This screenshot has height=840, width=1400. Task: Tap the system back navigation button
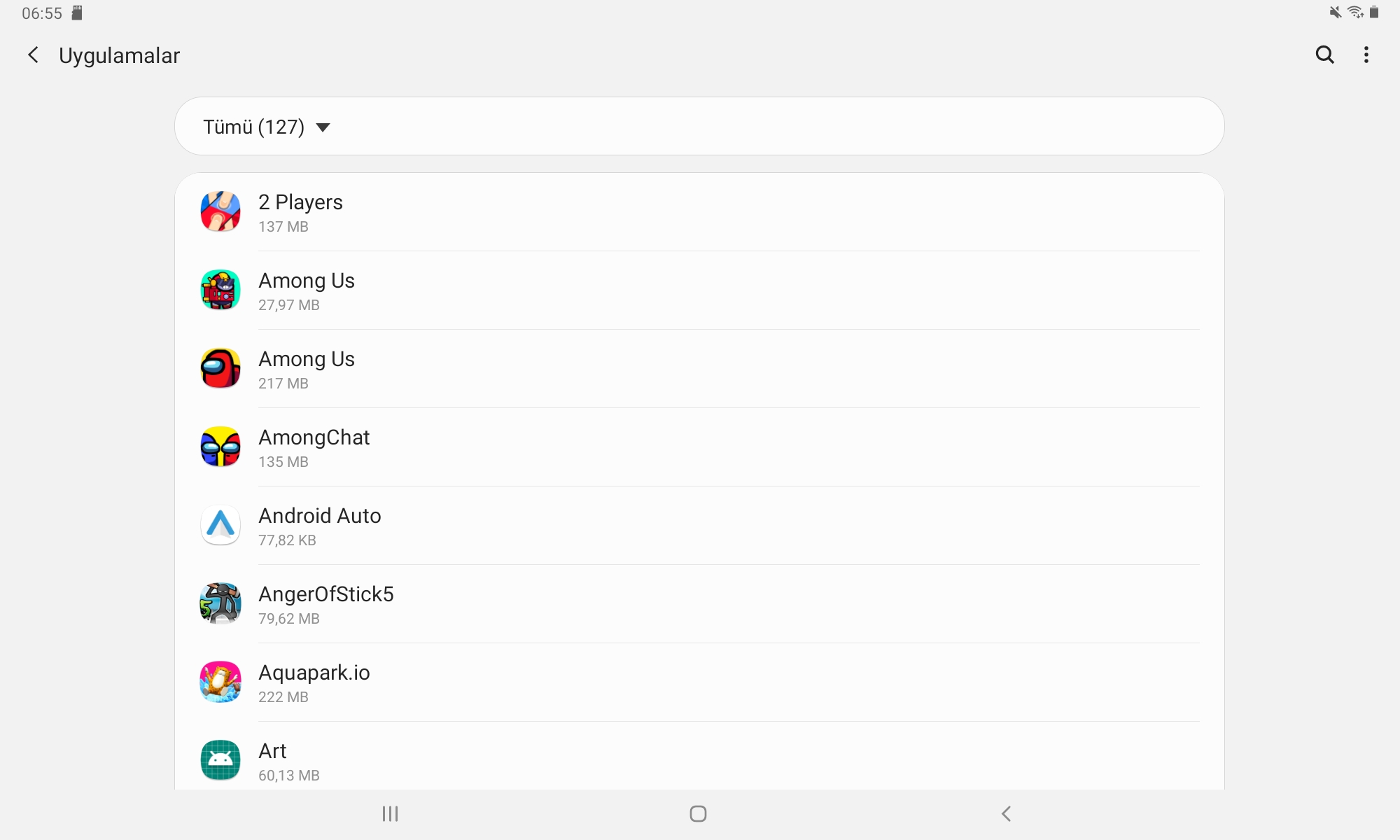[x=1006, y=813]
